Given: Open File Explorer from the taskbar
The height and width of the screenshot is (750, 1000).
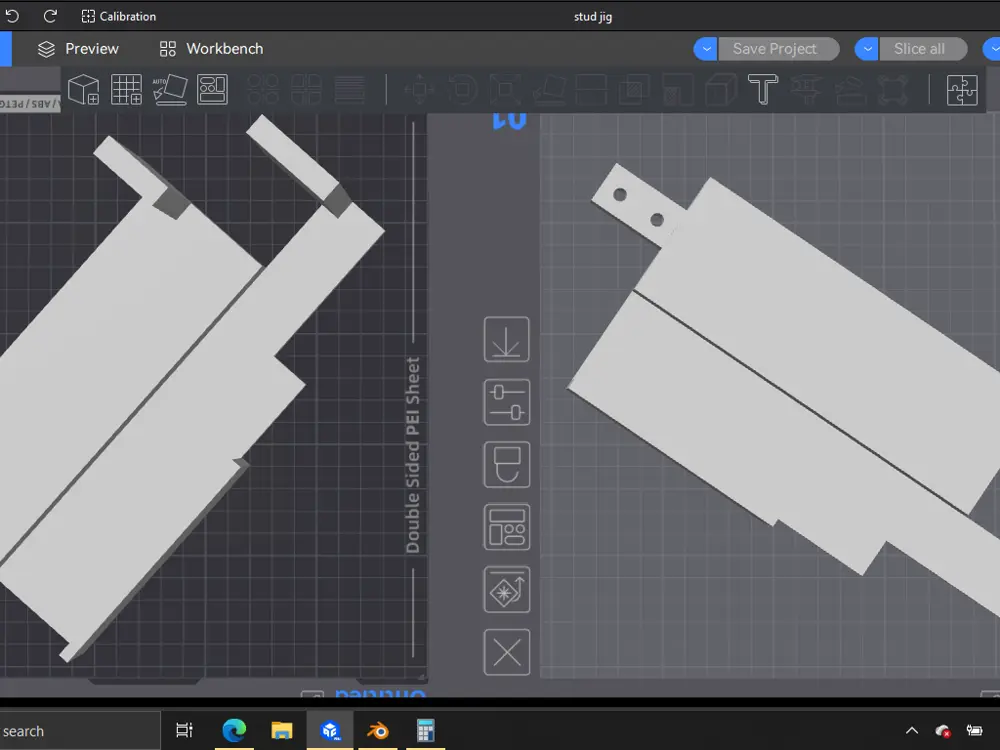Looking at the screenshot, I should [282, 730].
